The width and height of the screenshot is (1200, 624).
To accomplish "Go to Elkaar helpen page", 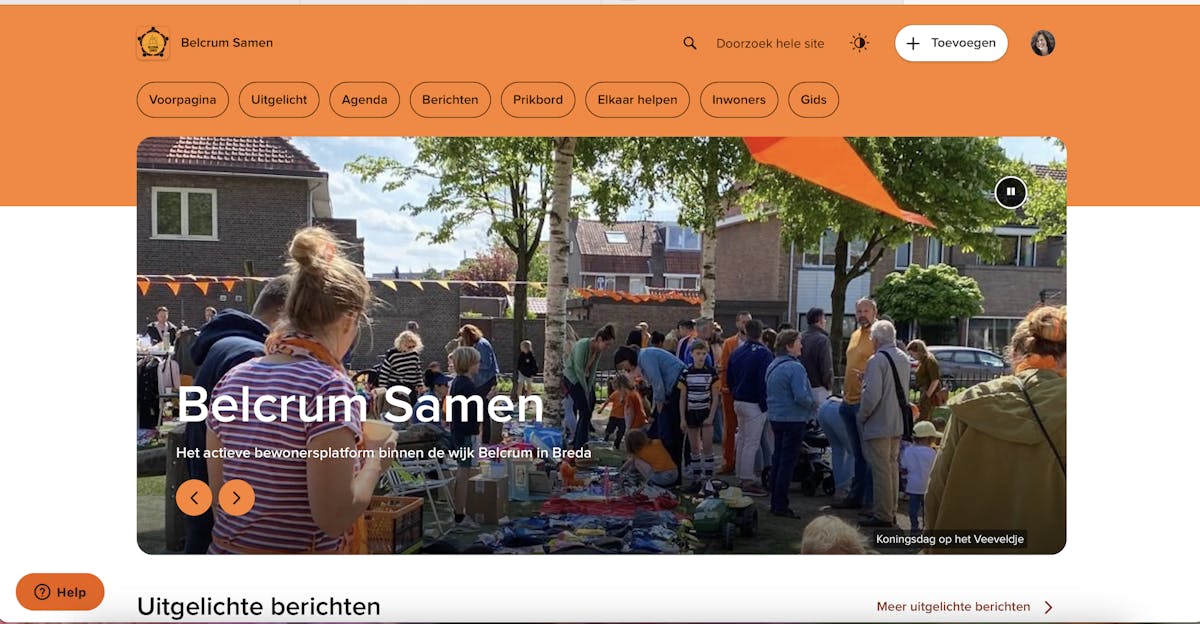I will coord(637,100).
